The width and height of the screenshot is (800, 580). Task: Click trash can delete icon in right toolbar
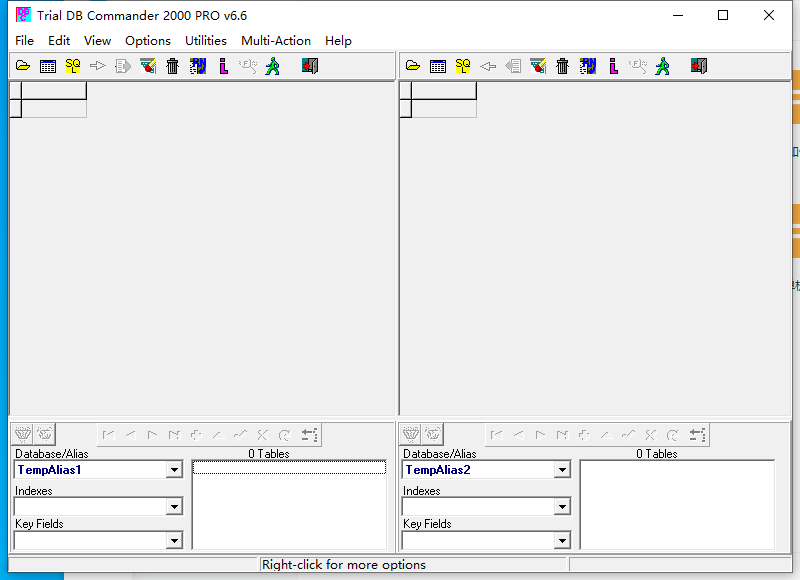click(563, 66)
